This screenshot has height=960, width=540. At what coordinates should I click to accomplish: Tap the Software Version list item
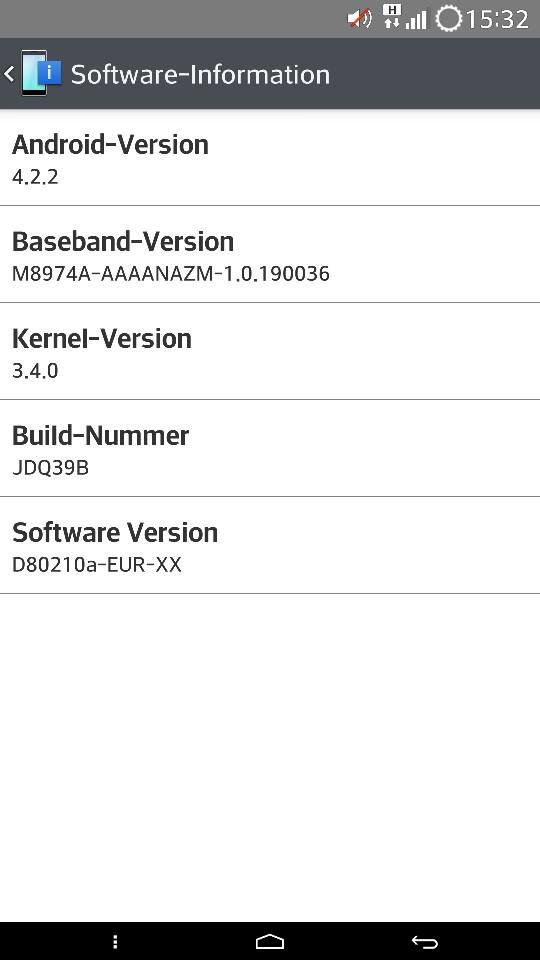(270, 545)
